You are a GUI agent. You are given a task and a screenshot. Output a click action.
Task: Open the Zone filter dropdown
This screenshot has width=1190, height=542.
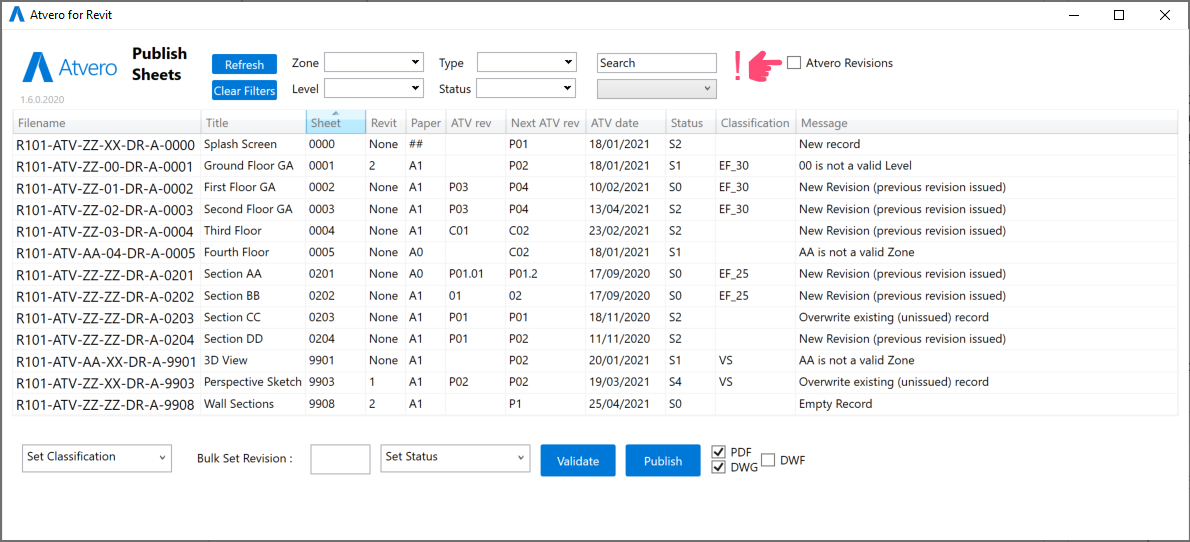tap(373, 63)
